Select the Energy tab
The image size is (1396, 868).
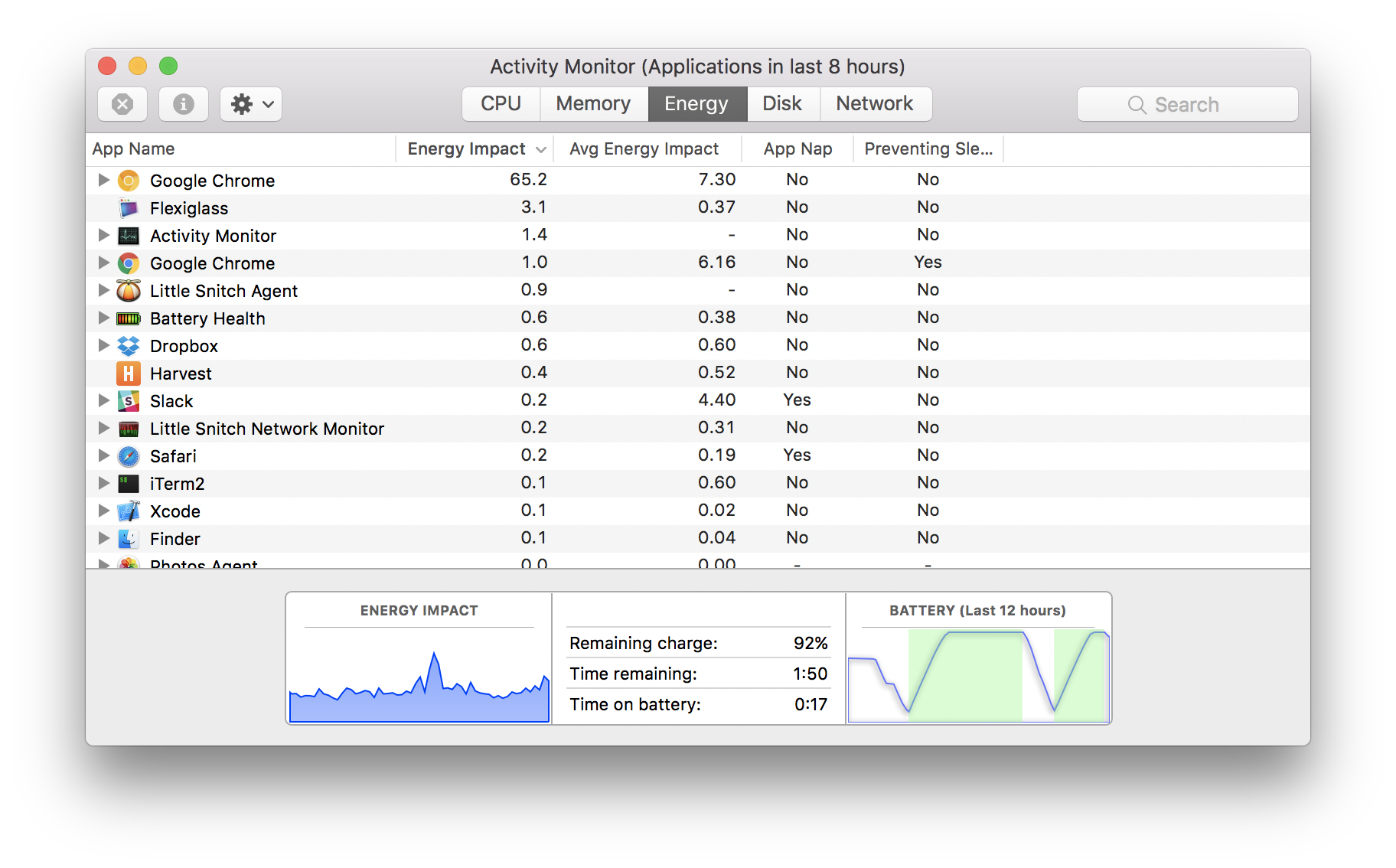(696, 103)
